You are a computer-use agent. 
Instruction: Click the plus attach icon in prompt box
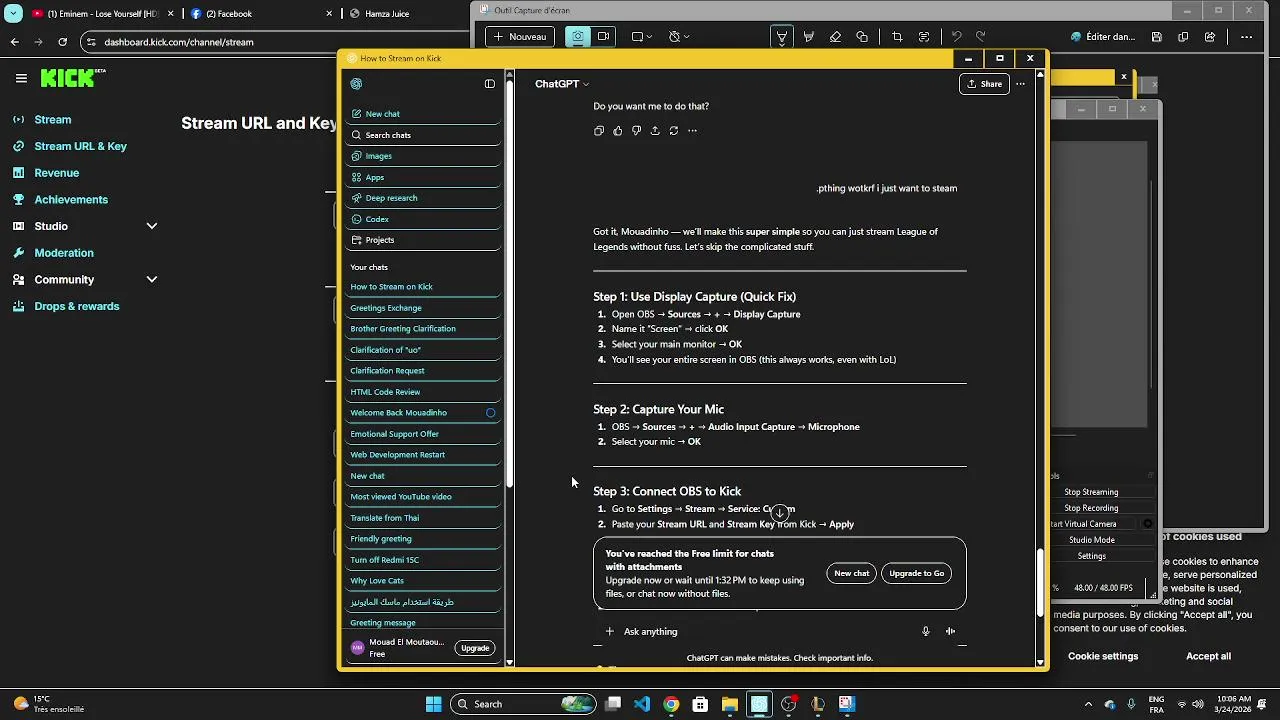[610, 632]
